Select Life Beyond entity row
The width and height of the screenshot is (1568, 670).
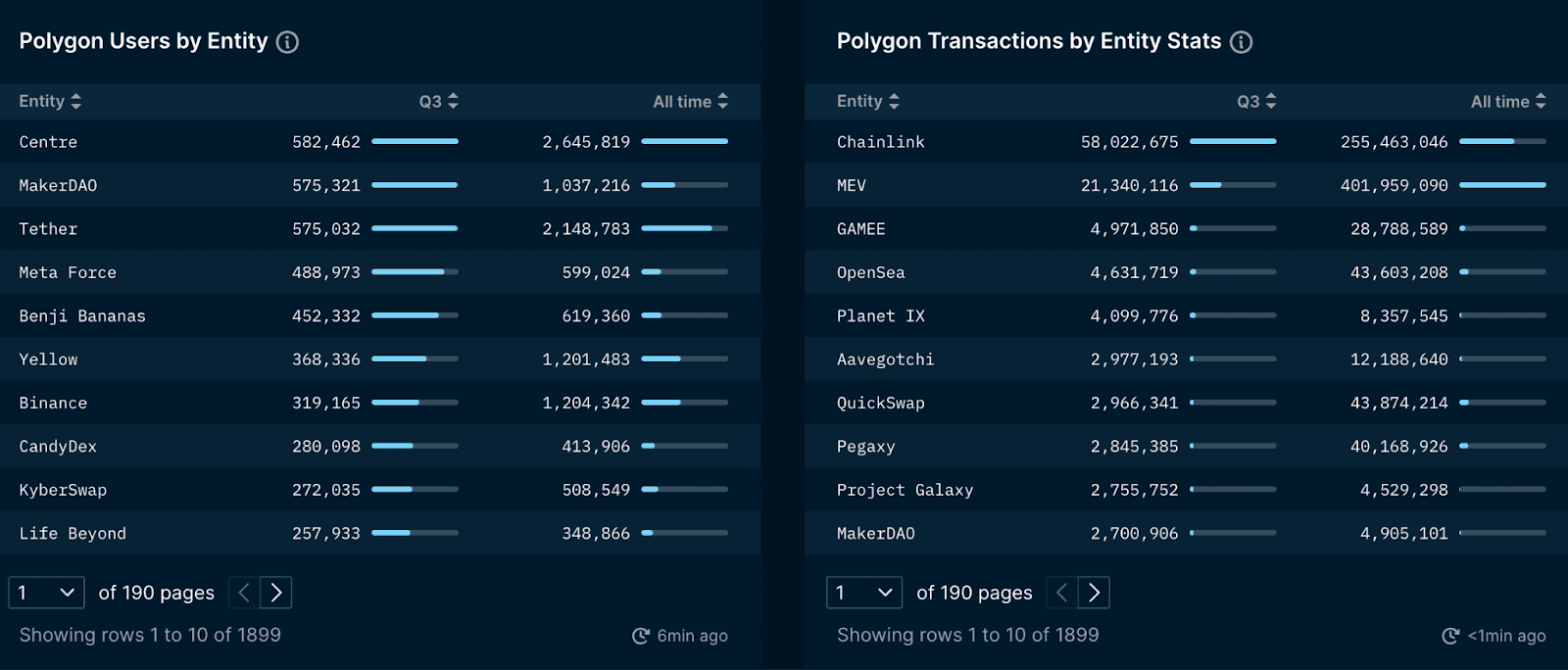click(380, 533)
